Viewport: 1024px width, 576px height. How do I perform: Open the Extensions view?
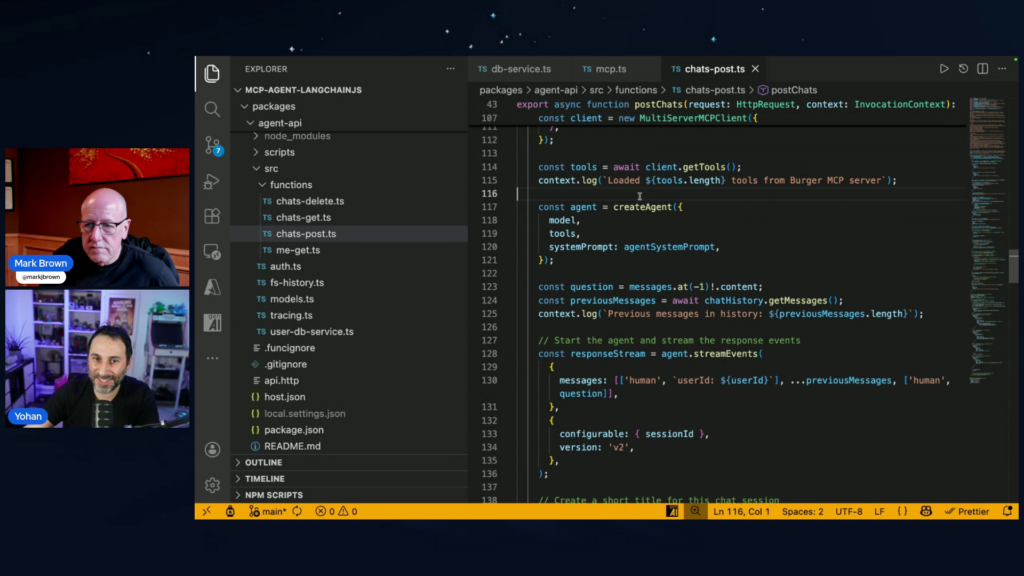click(x=211, y=216)
